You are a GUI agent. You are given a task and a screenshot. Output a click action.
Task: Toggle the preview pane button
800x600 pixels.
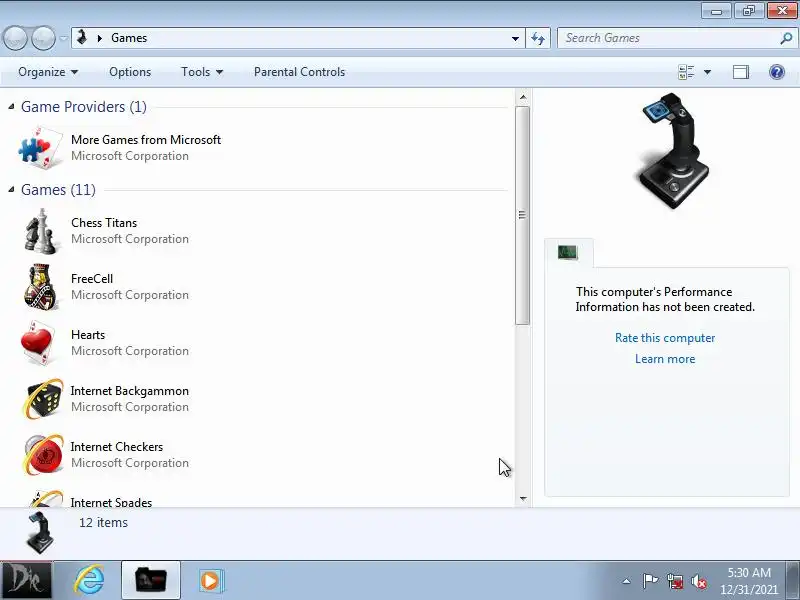coord(741,72)
